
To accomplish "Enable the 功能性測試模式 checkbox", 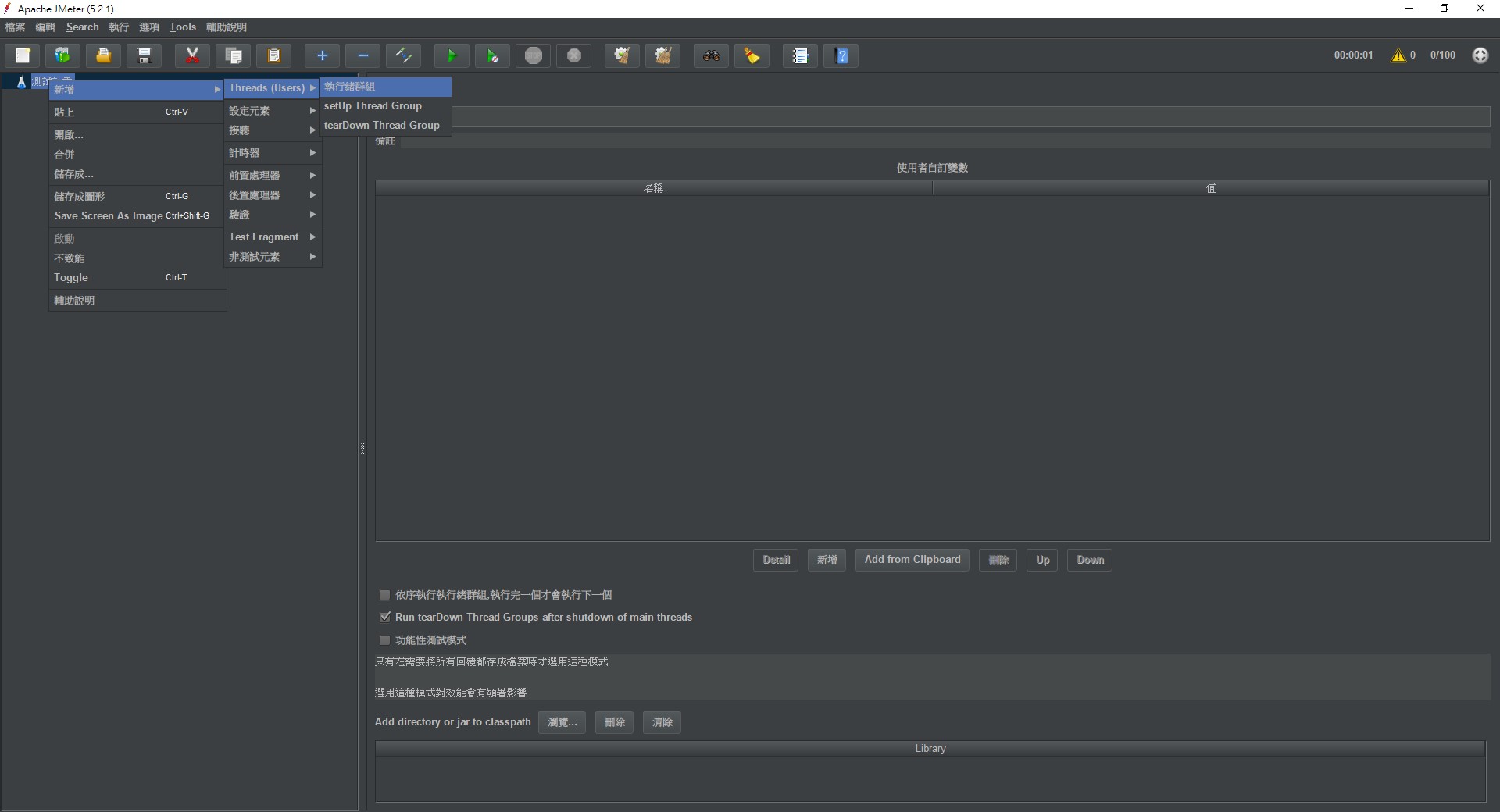I will (384, 640).
